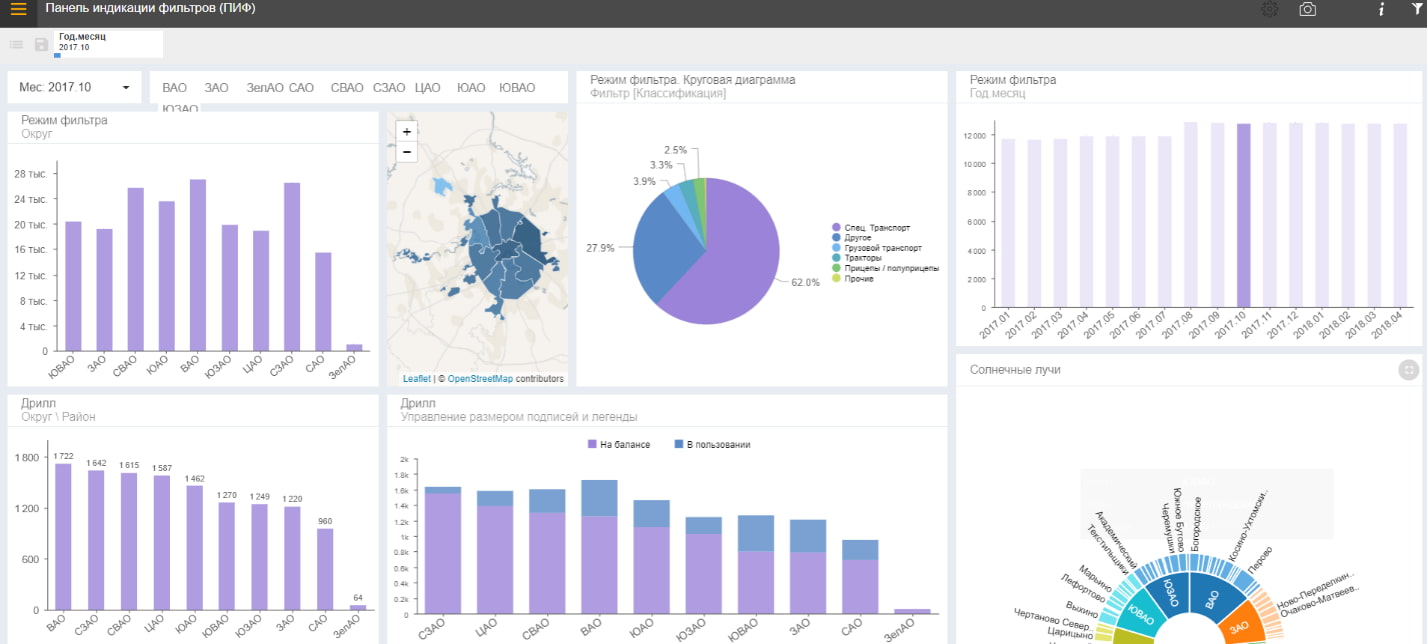This screenshot has width=1427, height=644.
Task: Expand the Мес: 2017.10 month dropdown
Action: (x=75, y=88)
